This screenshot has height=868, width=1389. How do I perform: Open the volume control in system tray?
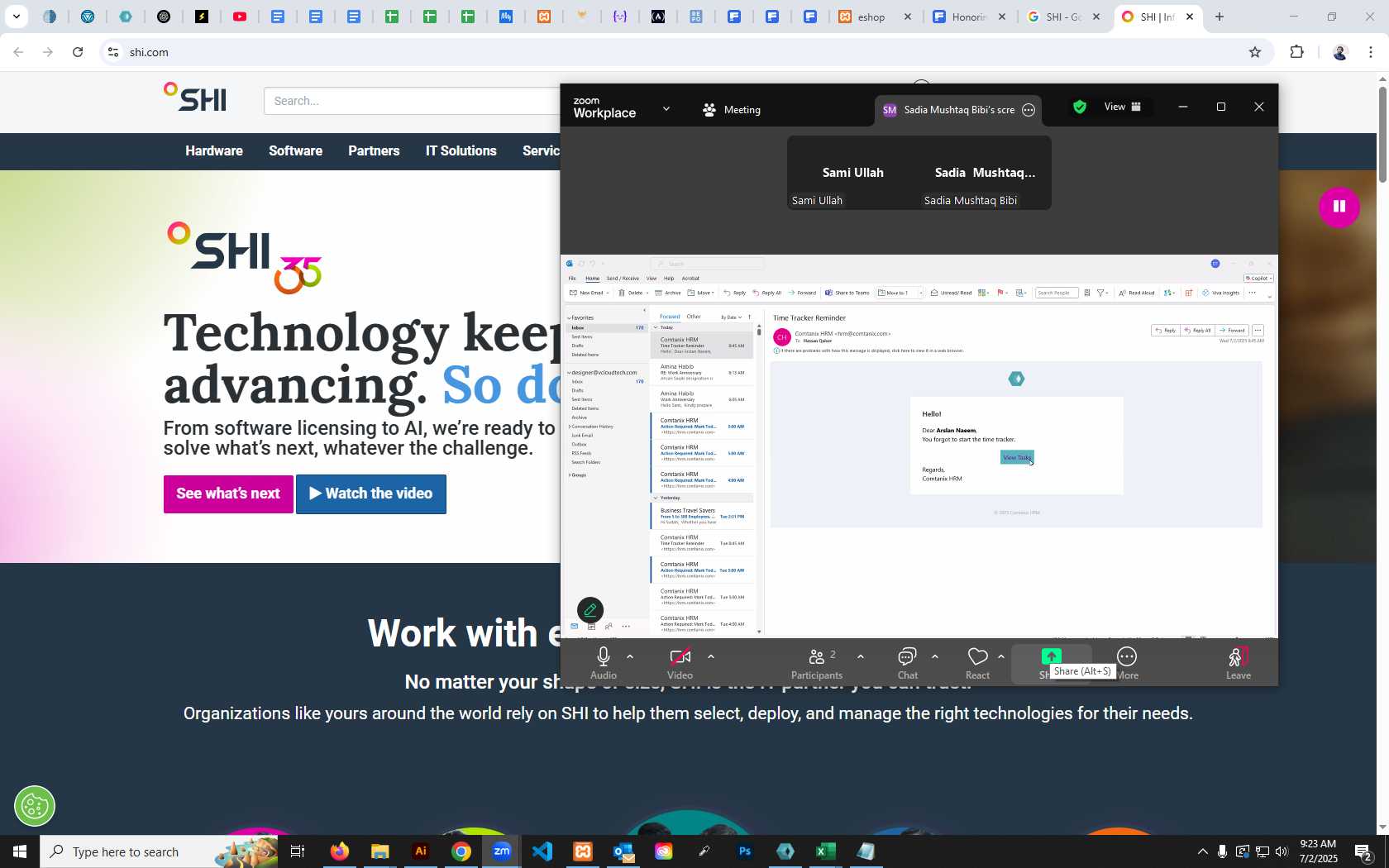point(1282,851)
